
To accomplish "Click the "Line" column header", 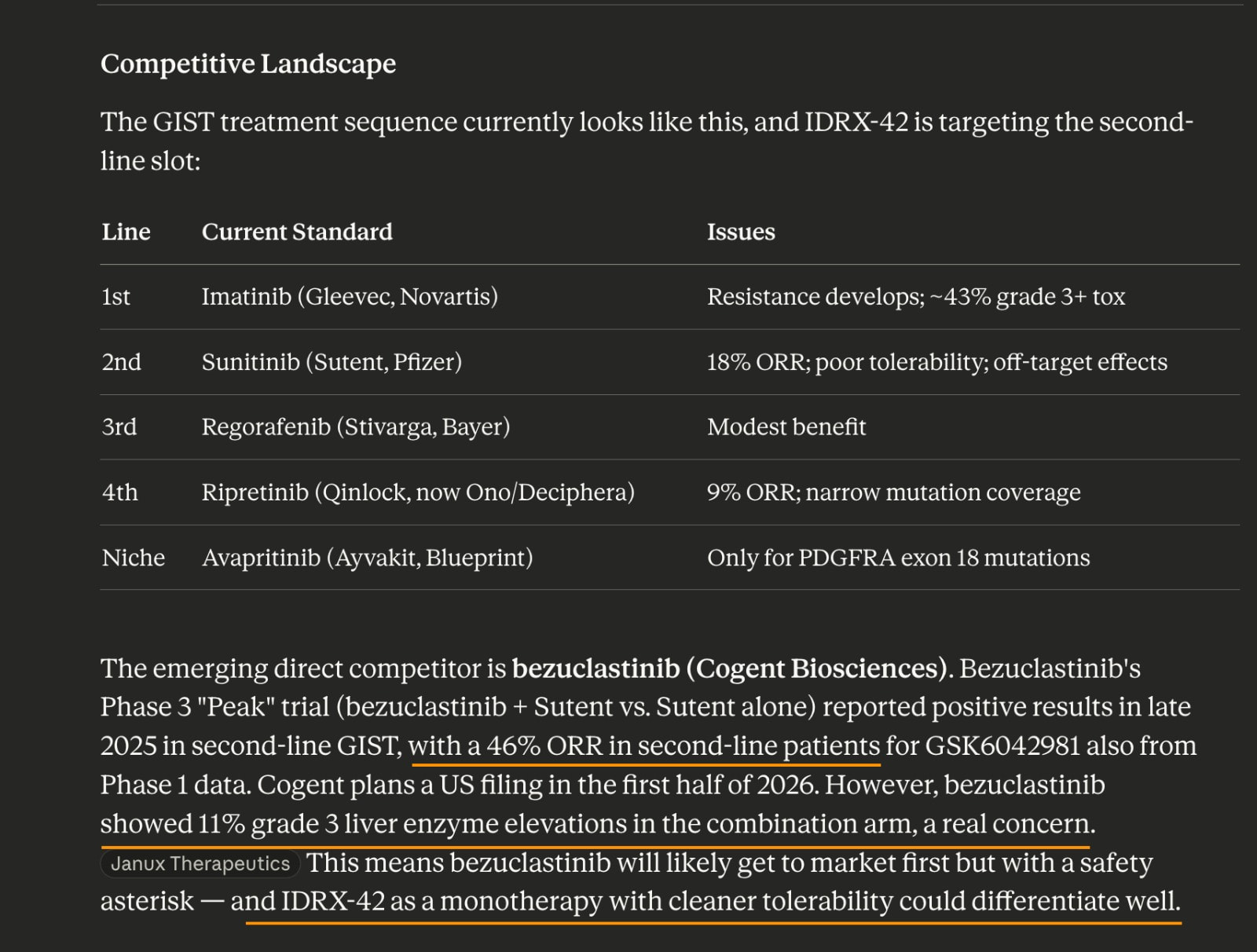I will tap(126, 232).
